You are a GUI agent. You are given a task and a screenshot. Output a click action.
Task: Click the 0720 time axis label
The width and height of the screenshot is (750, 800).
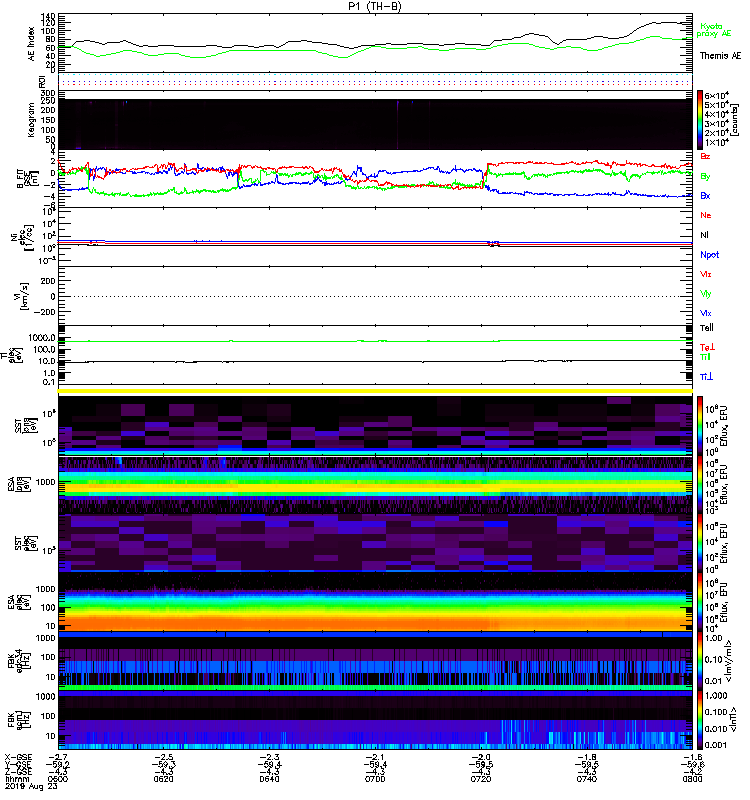[x=481, y=779]
